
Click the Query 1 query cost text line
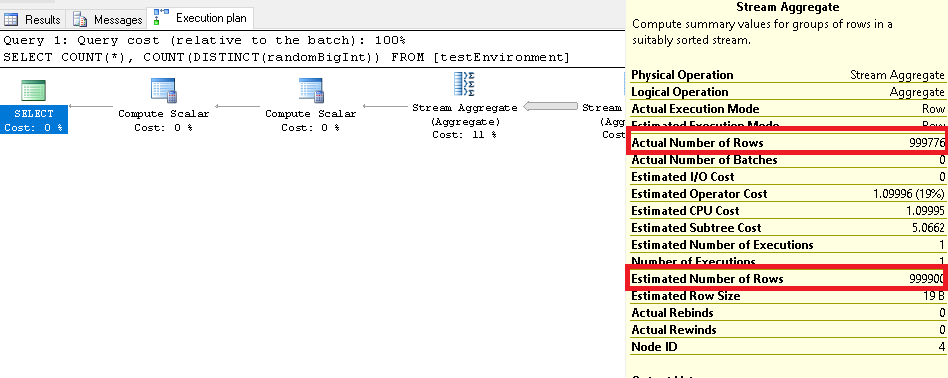click(x=204, y=41)
